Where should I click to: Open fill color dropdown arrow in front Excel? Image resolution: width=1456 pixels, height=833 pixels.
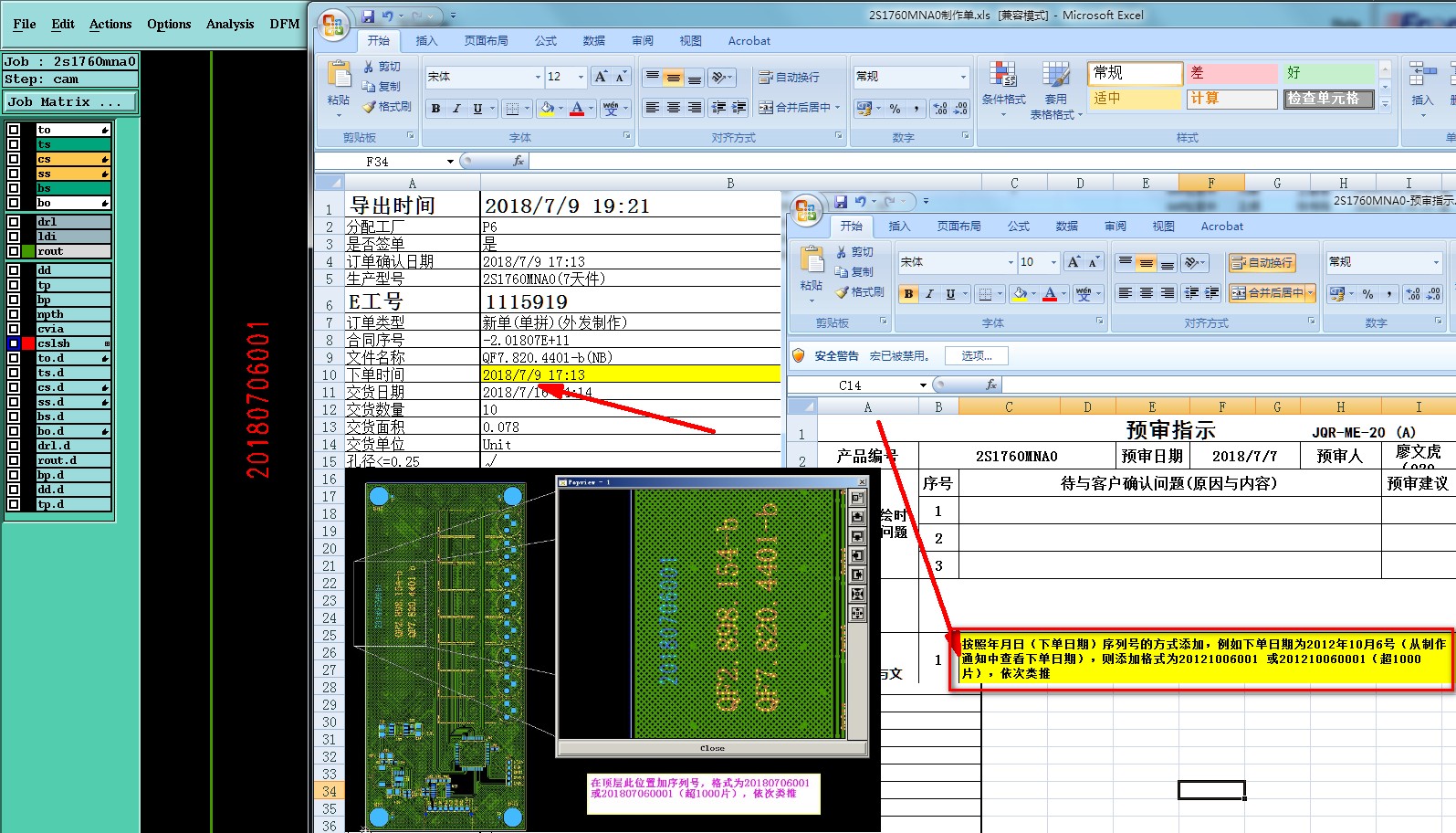[1033, 294]
